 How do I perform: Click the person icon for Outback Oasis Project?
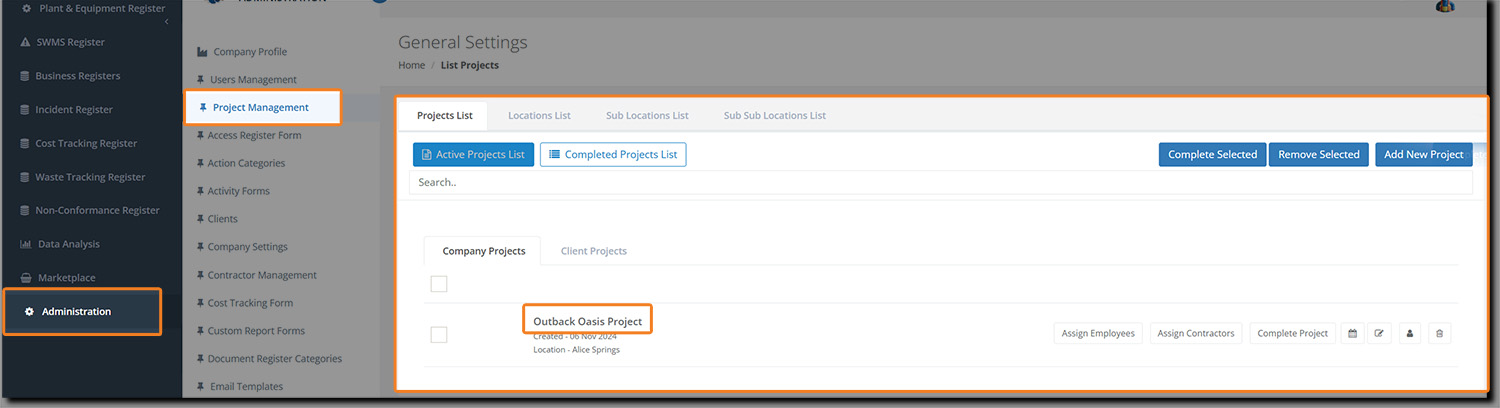(1410, 333)
